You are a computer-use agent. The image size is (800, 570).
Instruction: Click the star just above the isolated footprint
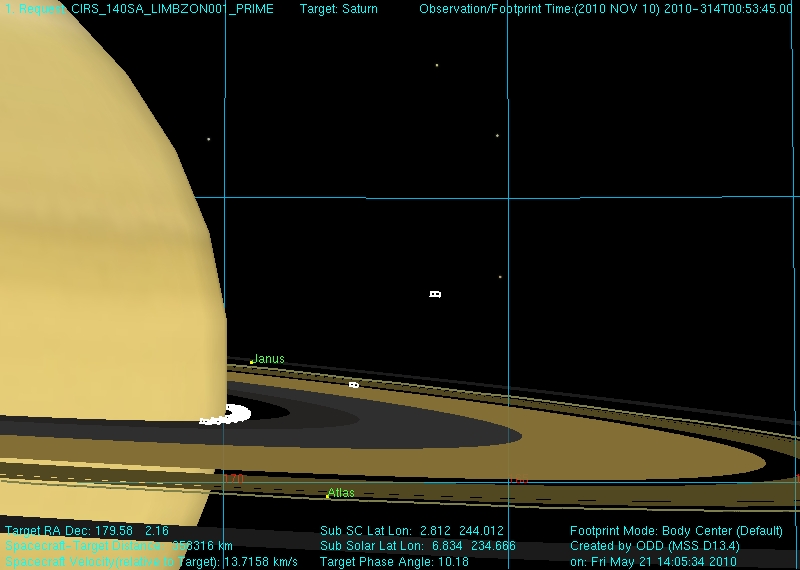[500, 277]
